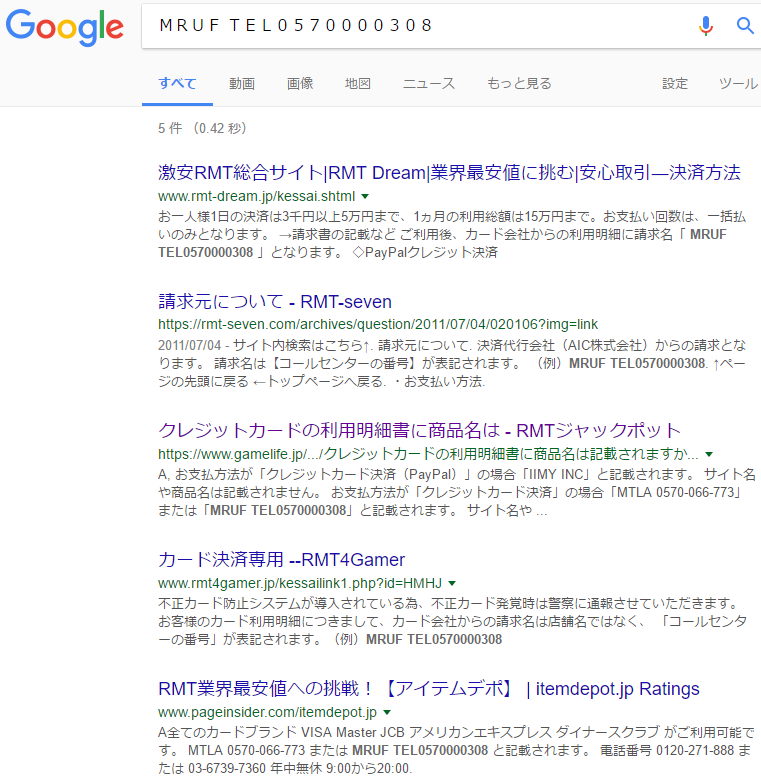This screenshot has width=761, height=777.
Task: Expand the もっと見る menu
Action: pos(519,84)
